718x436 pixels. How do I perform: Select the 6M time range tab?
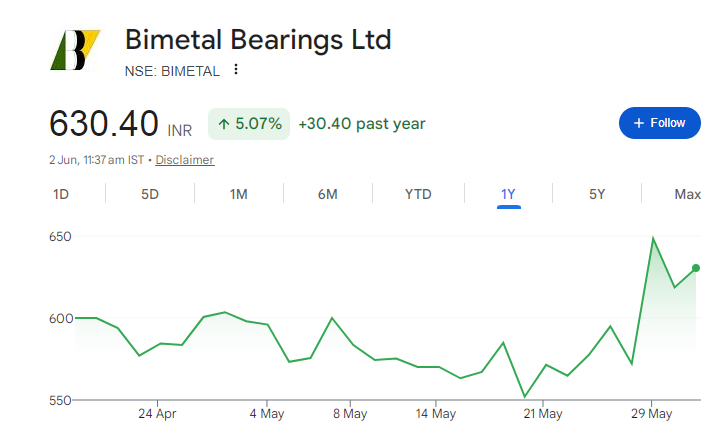coord(328,194)
